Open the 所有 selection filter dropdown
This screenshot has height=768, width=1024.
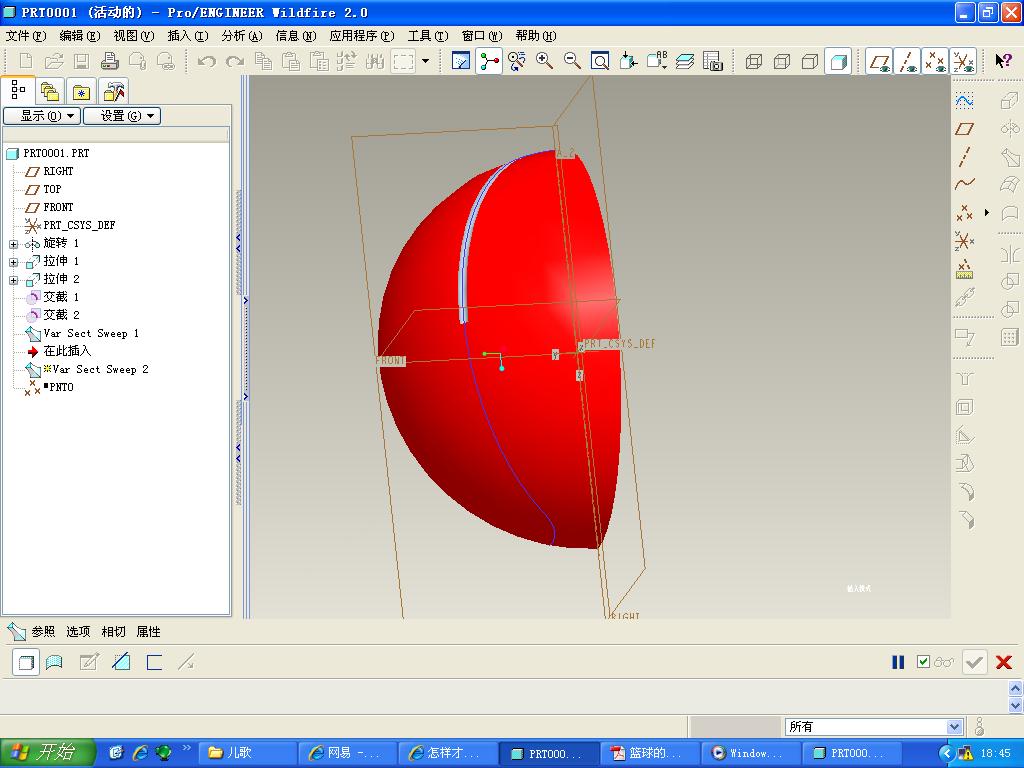[x=954, y=726]
